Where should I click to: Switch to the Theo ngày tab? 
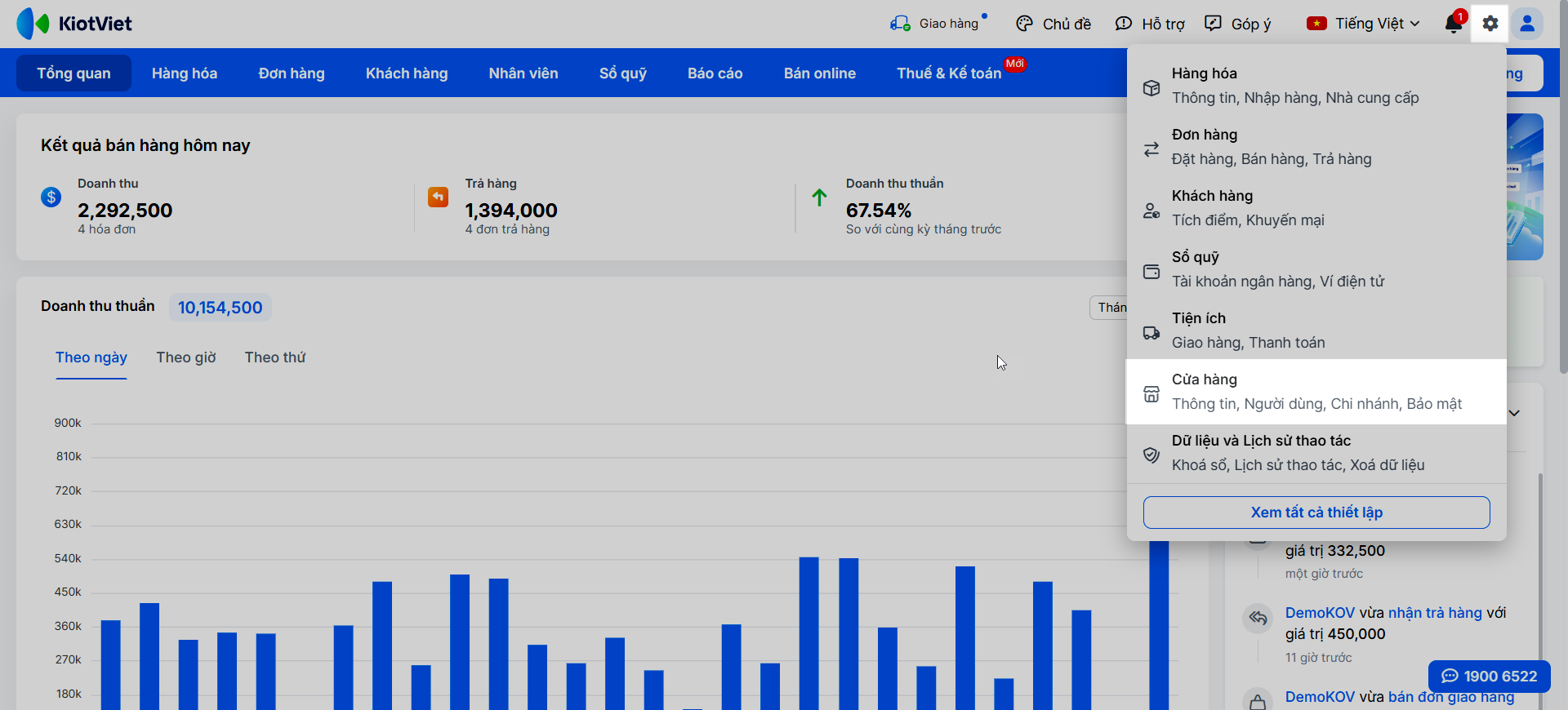point(91,357)
